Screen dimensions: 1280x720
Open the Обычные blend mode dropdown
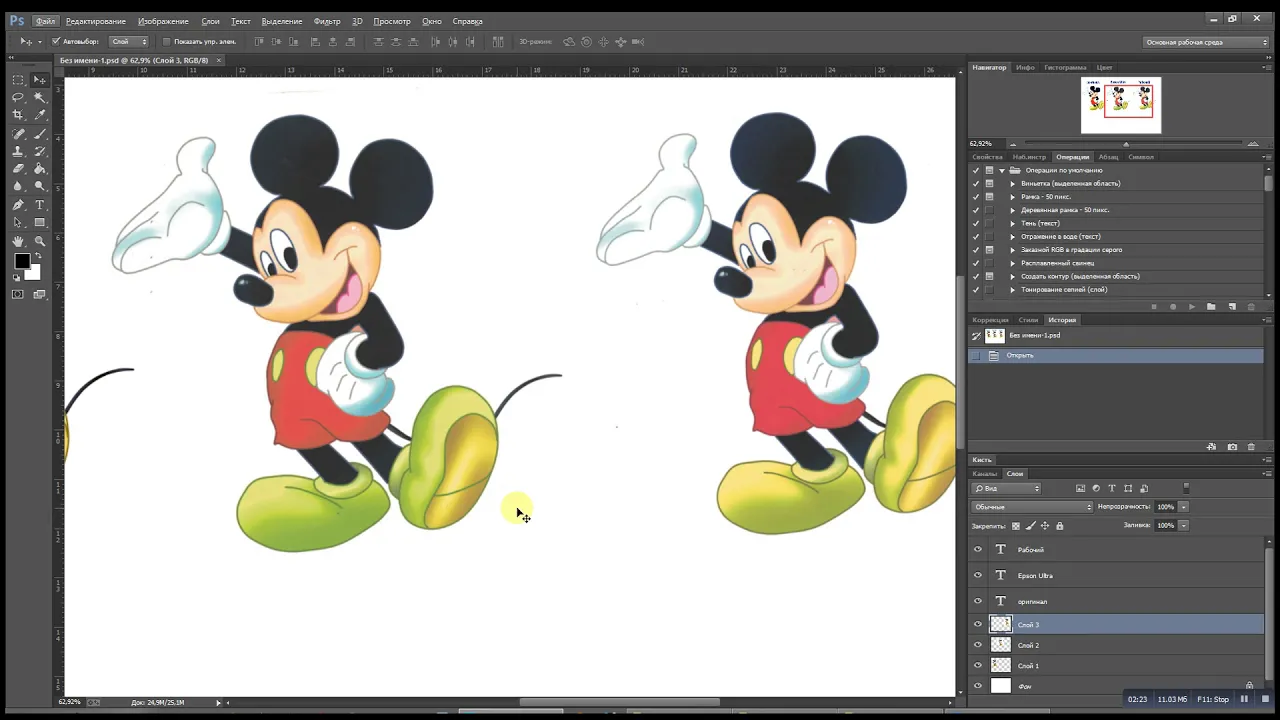[1033, 507]
